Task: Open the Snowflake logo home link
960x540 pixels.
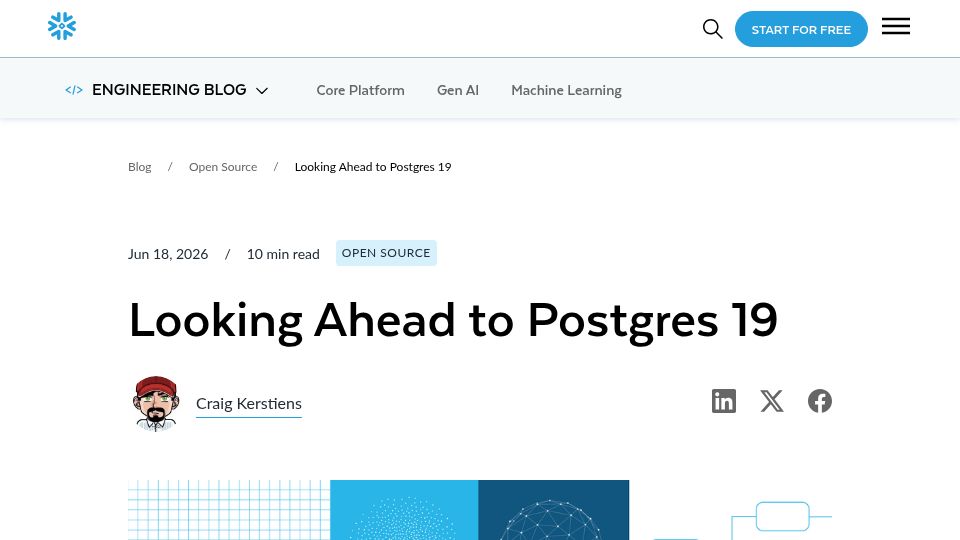Action: [62, 26]
